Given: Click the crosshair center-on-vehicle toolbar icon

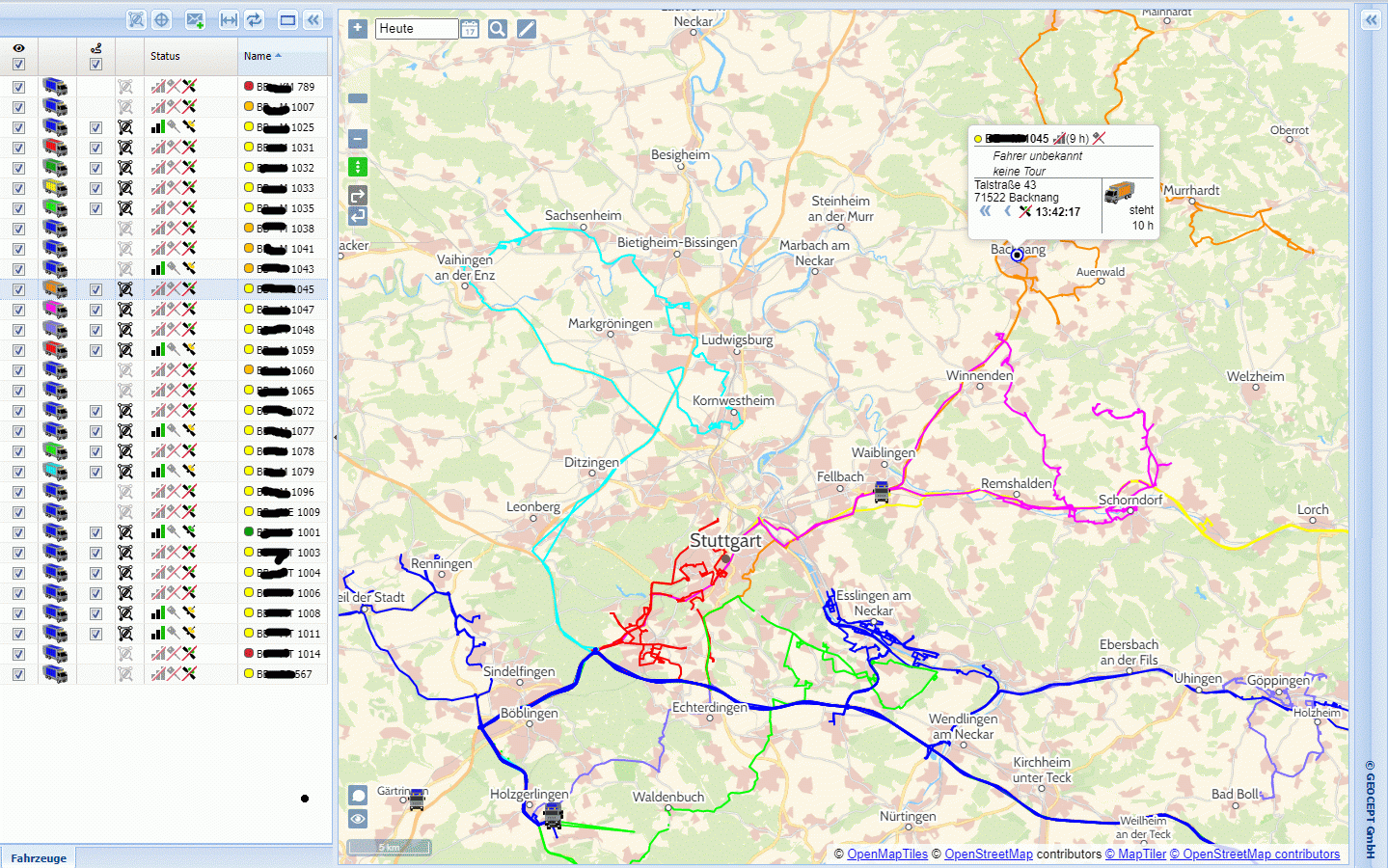Looking at the screenshot, I should tap(162, 20).
